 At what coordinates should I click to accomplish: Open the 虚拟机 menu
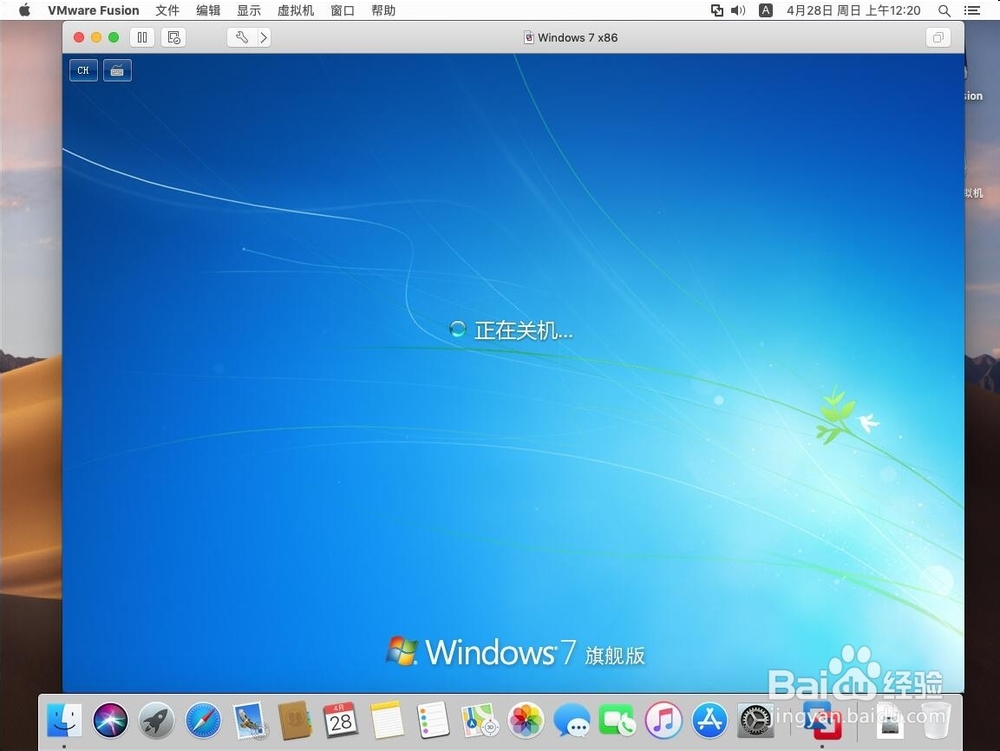tap(295, 11)
